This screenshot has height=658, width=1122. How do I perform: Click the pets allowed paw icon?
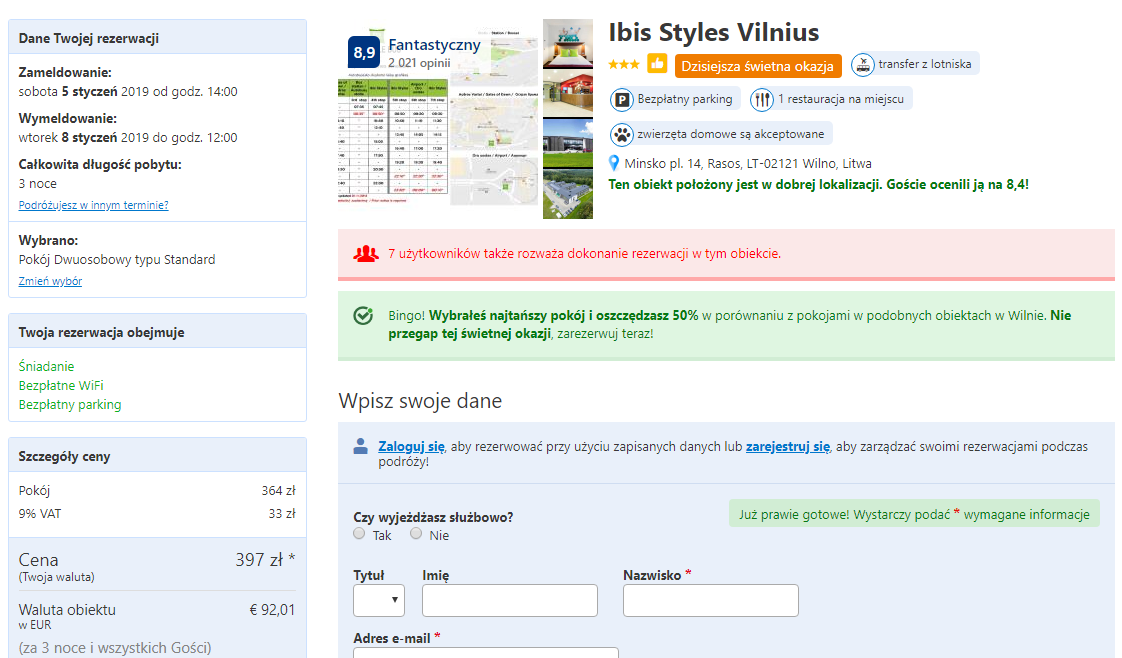coord(622,134)
